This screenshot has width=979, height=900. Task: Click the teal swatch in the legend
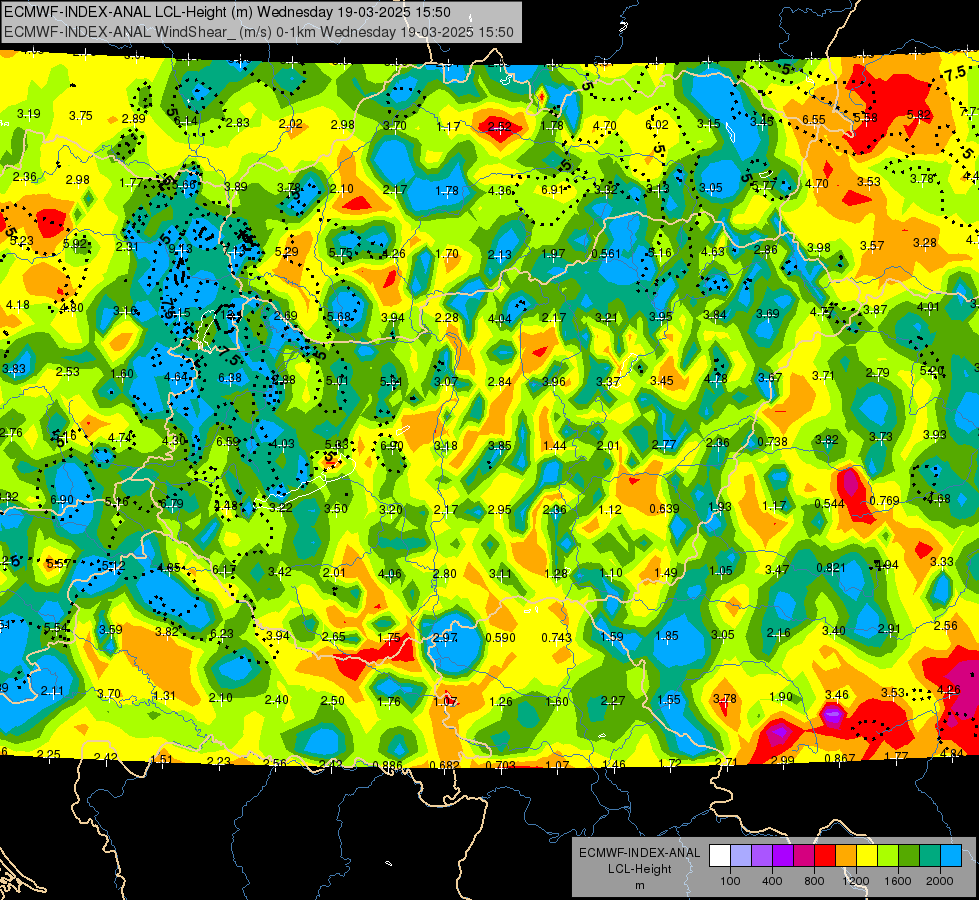point(929,856)
